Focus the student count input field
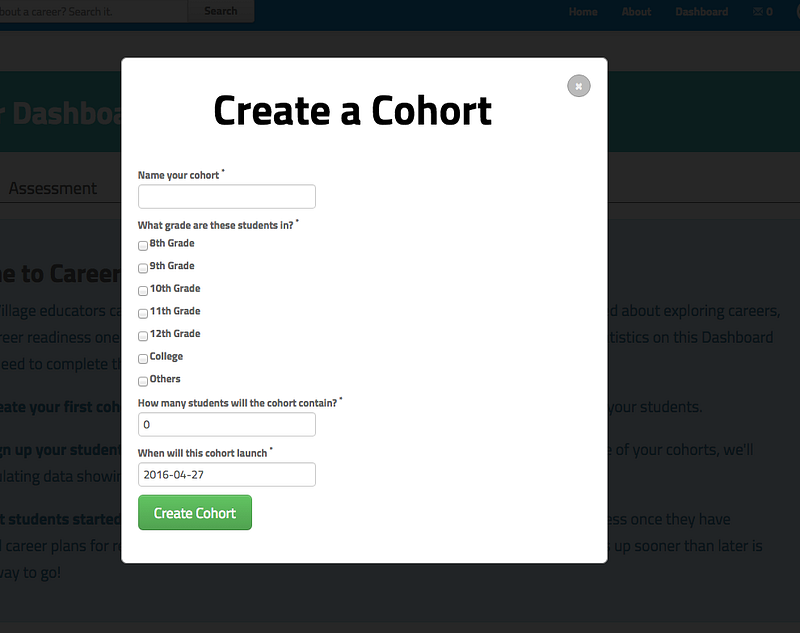The height and width of the screenshot is (633, 800). pos(227,424)
